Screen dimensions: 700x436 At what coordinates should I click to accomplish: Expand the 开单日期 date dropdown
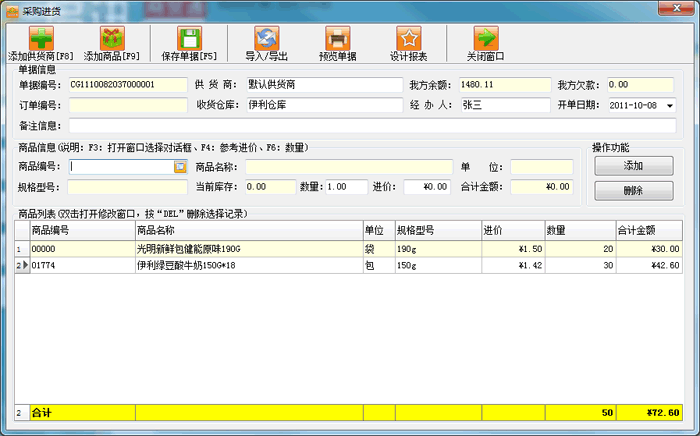(668, 105)
